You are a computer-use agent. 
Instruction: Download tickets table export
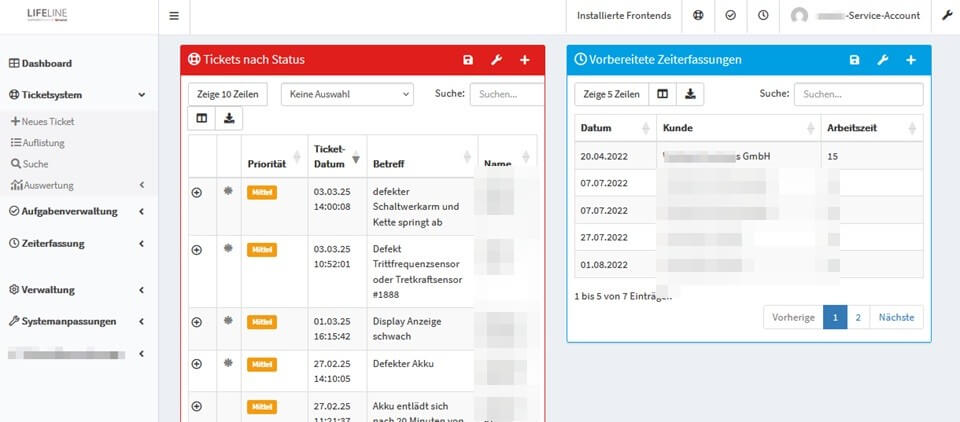tap(229, 118)
